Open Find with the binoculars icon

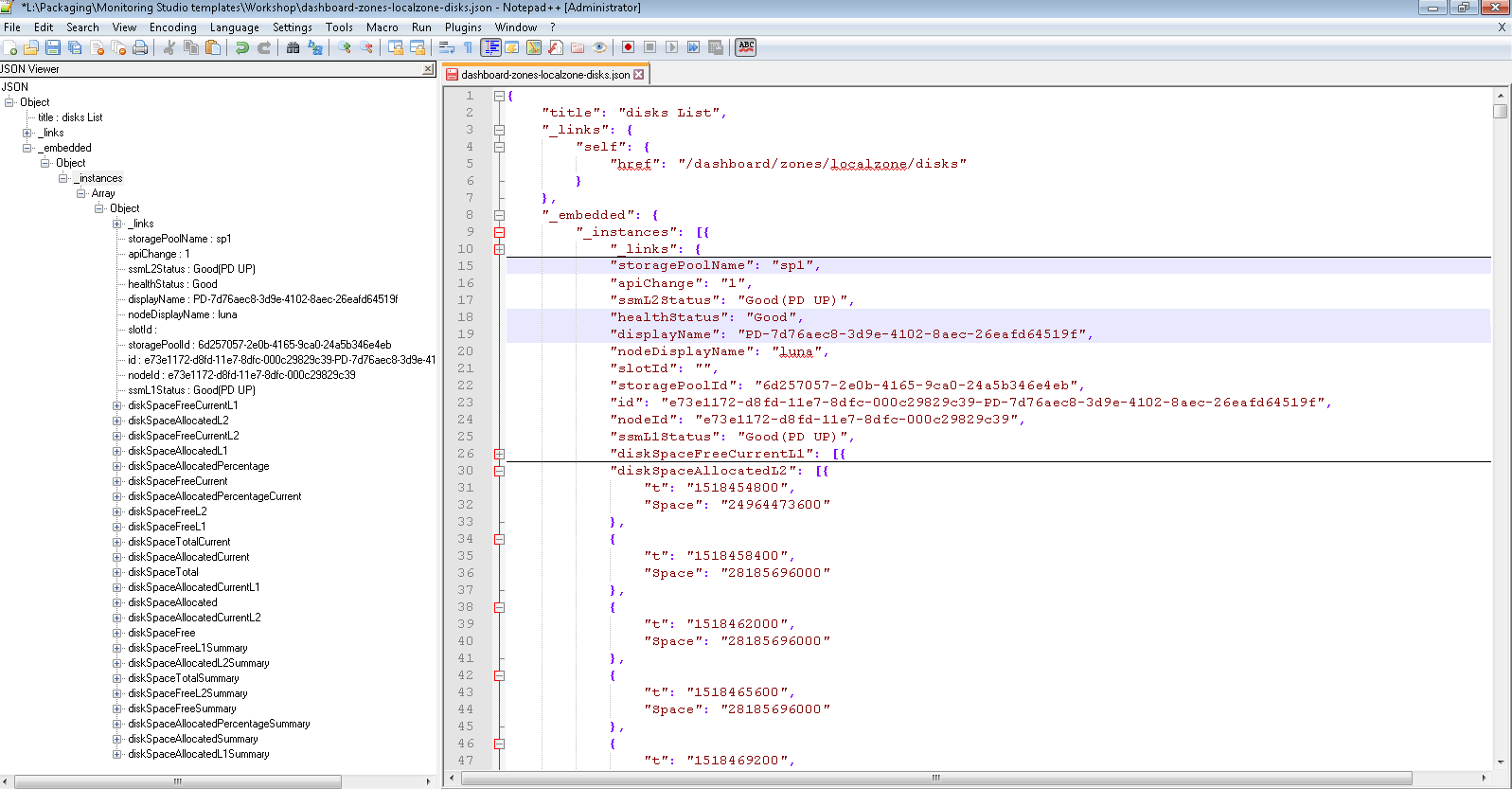(293, 47)
